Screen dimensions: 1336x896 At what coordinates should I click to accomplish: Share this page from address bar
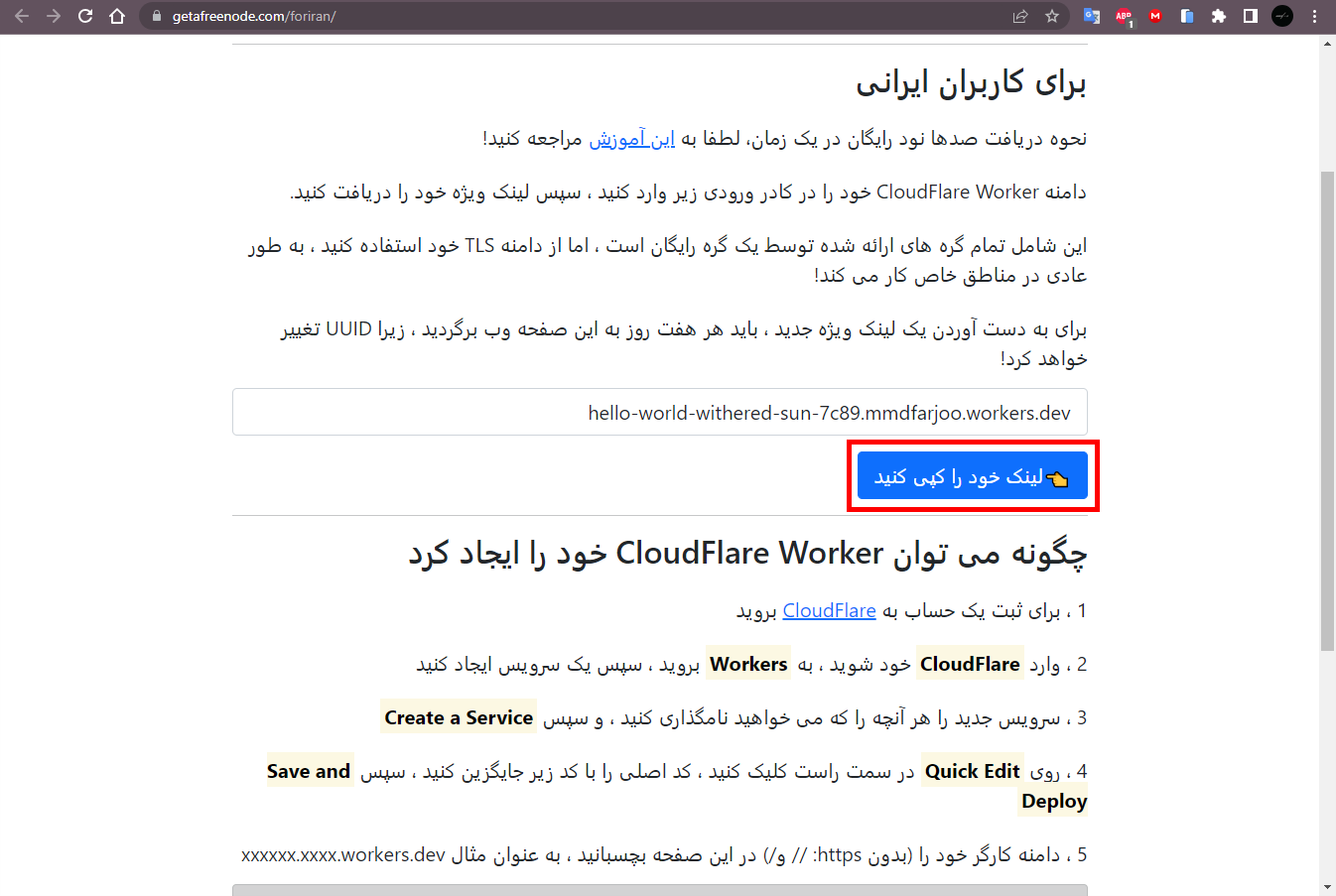(x=1020, y=16)
